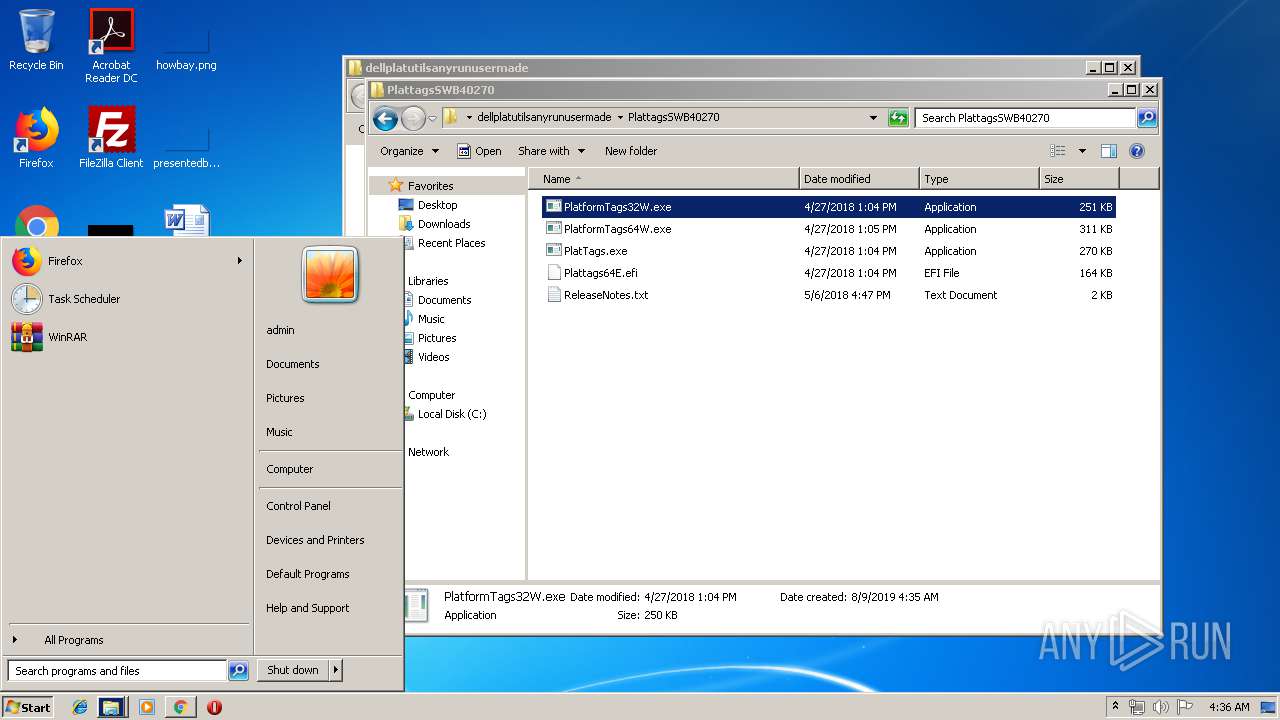
Task: Open Organize dropdown menu
Action: [409, 151]
